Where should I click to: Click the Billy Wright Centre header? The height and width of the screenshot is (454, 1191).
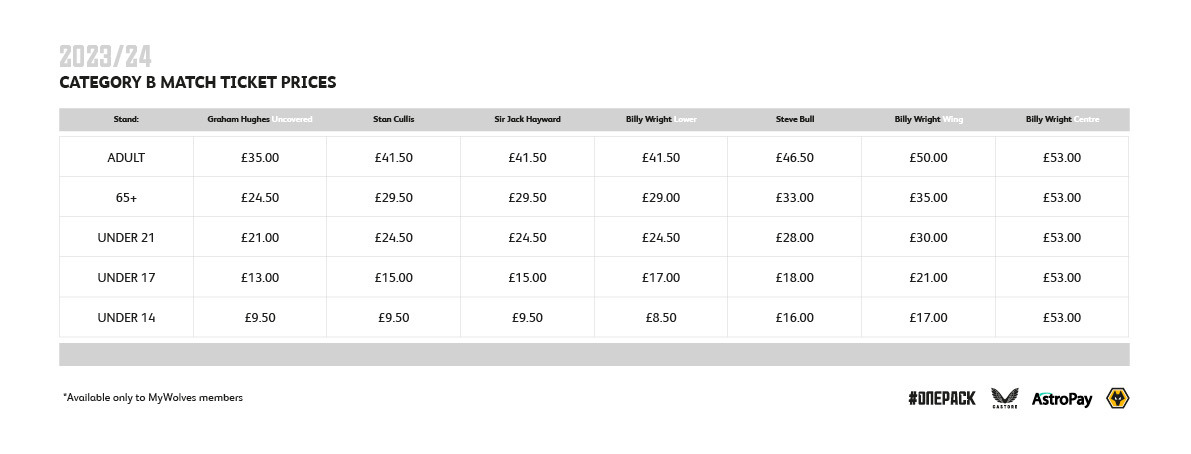coord(1062,119)
